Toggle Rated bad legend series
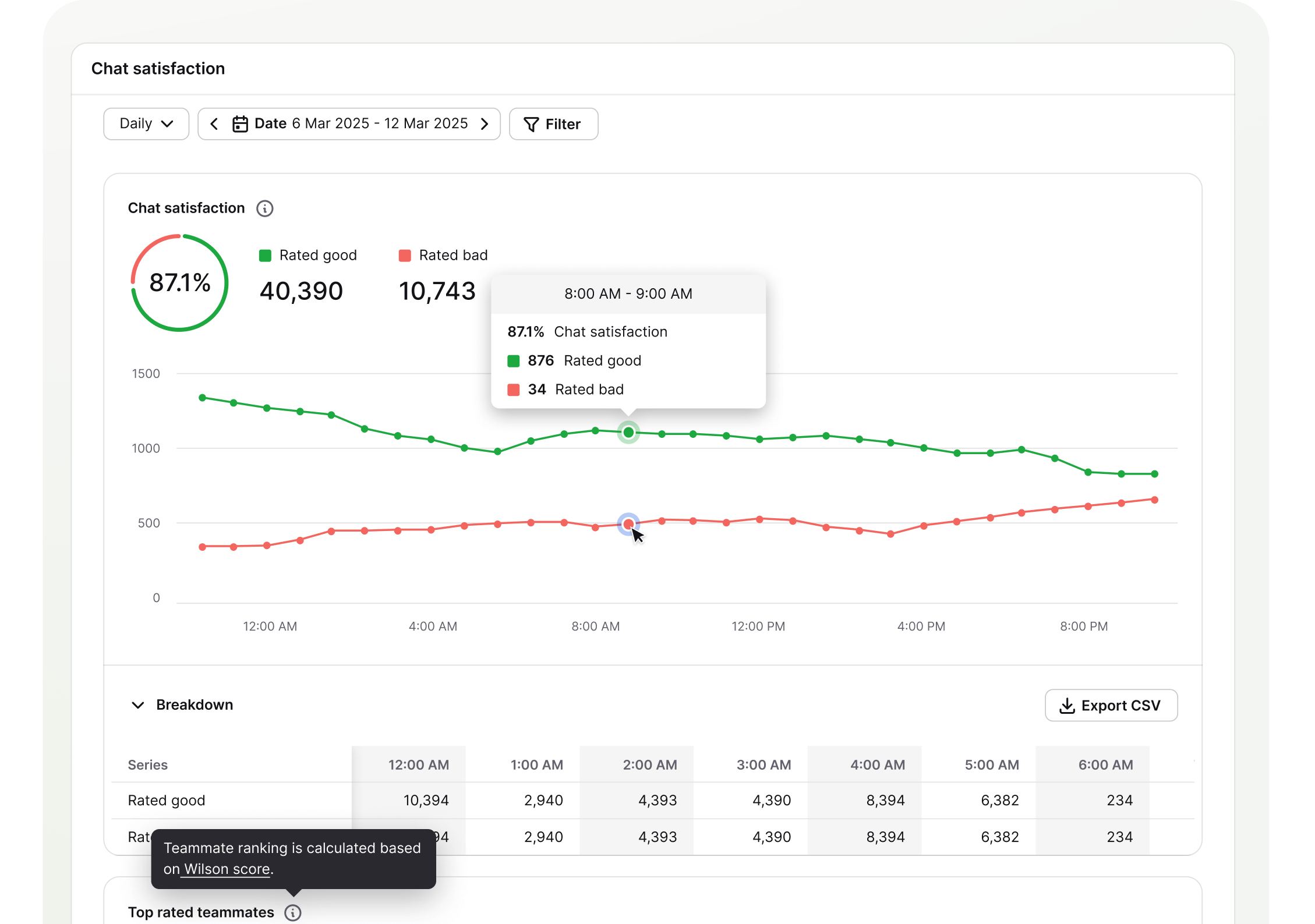Image resolution: width=1315 pixels, height=924 pixels. (443, 256)
